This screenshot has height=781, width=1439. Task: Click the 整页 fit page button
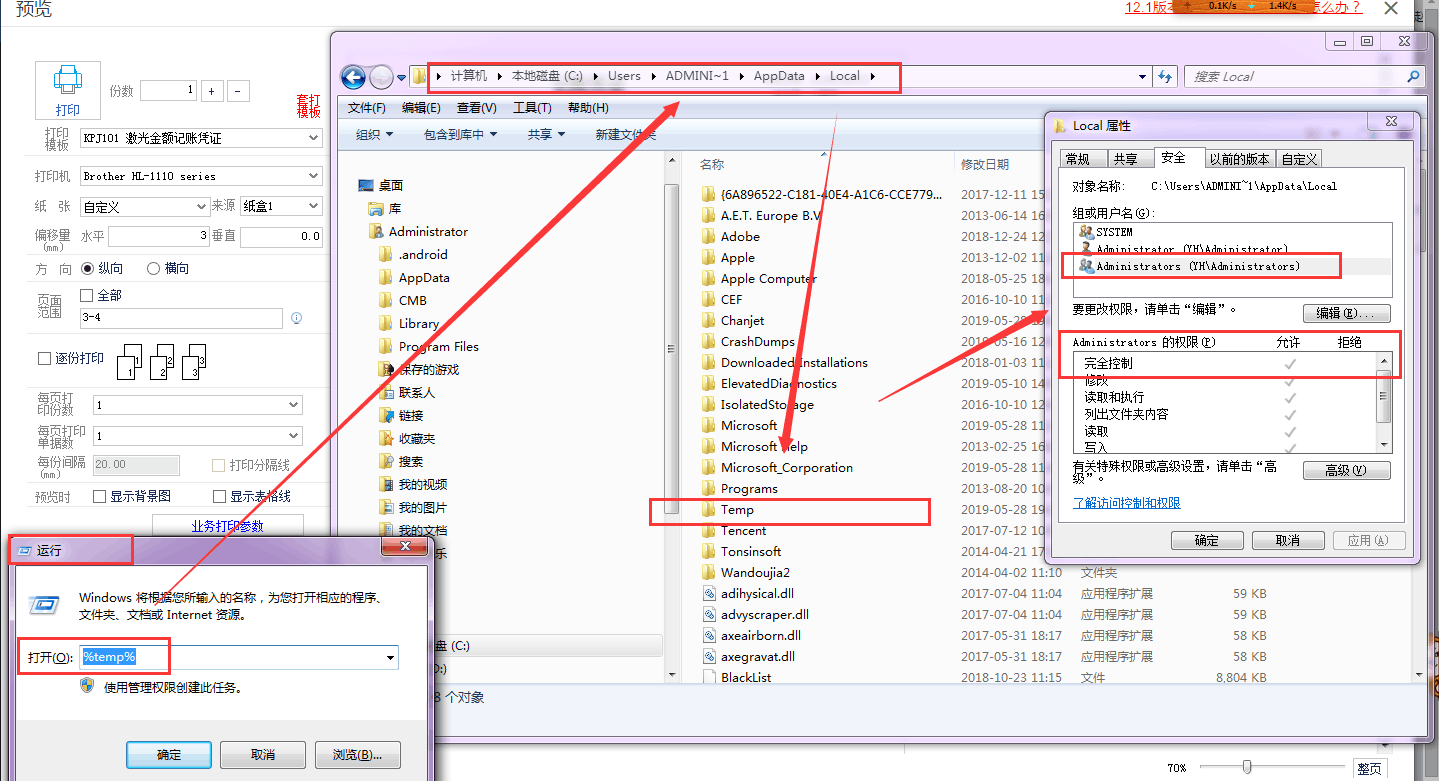1370,768
